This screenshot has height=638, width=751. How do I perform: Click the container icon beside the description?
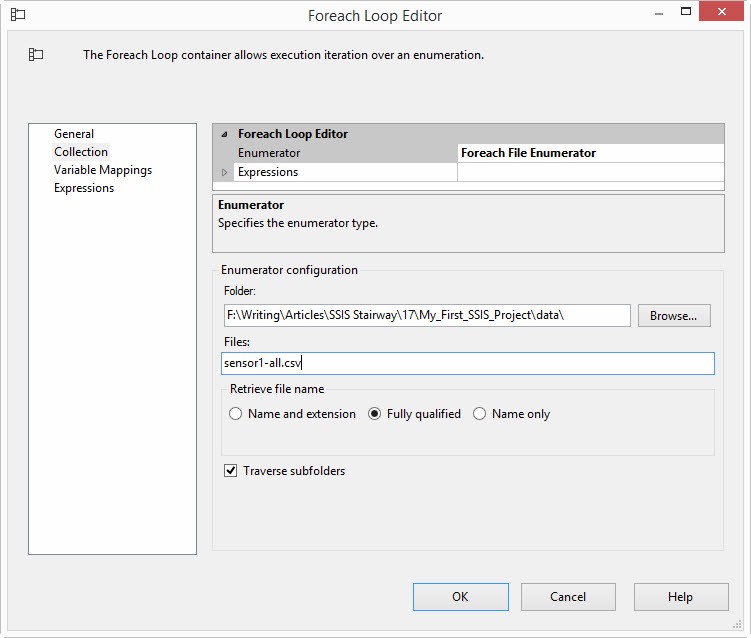pos(36,55)
